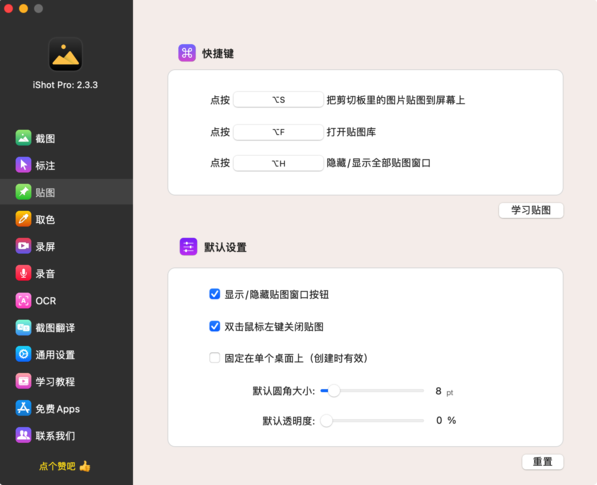The image size is (597, 485).
Task: Open the 免费 Apps store icon
Action: click(x=23, y=408)
